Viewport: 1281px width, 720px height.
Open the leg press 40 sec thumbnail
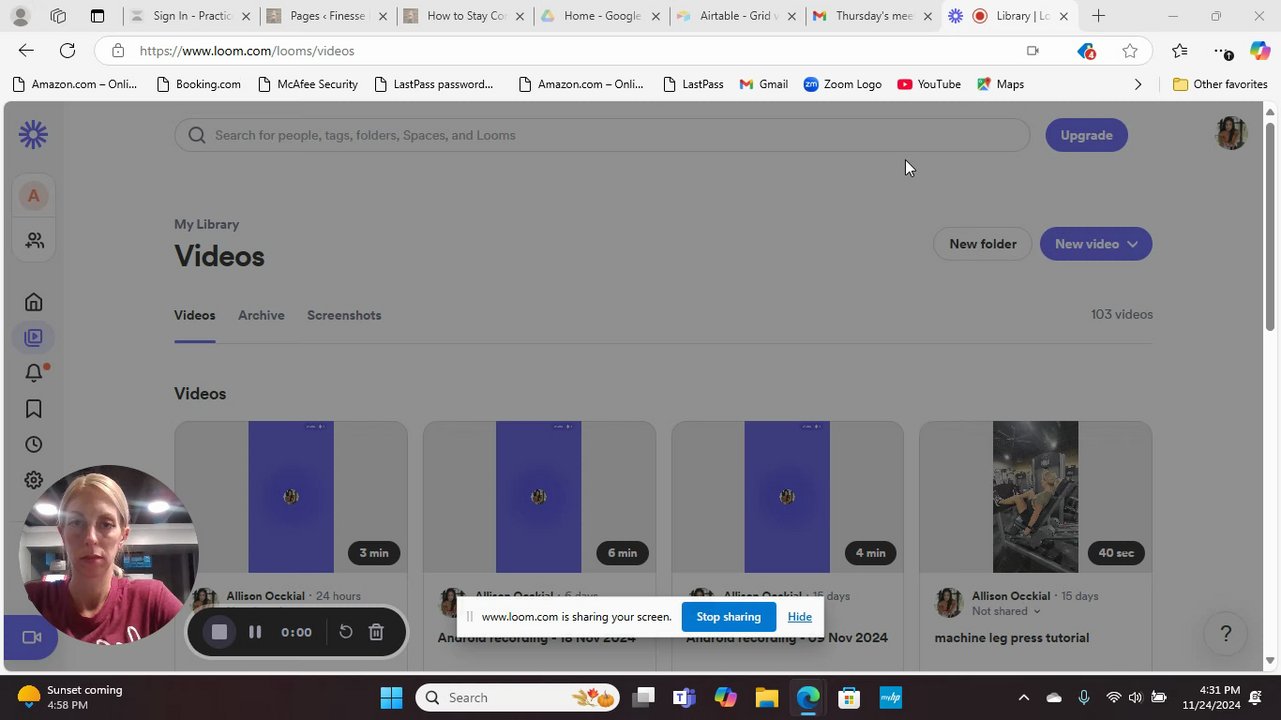coord(1035,497)
